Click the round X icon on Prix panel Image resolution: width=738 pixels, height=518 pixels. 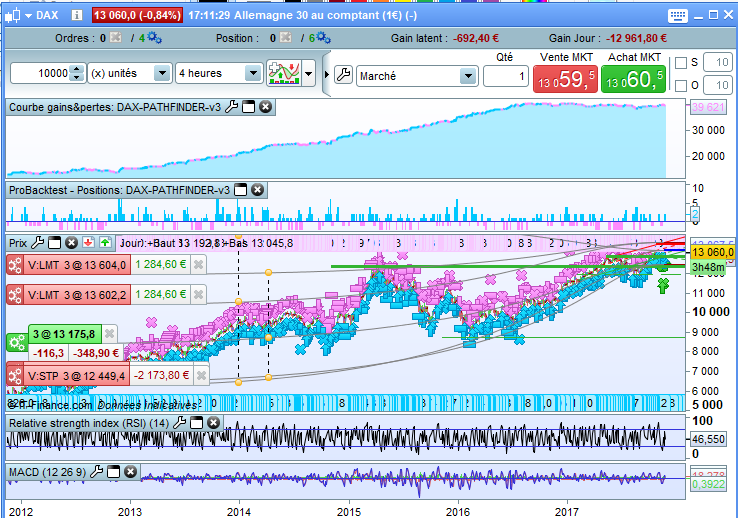[71, 243]
